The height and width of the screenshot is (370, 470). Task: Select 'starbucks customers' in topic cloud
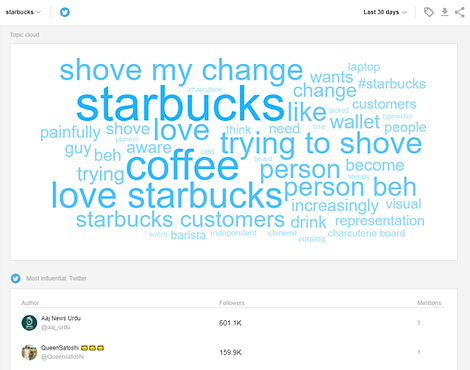coord(180,220)
